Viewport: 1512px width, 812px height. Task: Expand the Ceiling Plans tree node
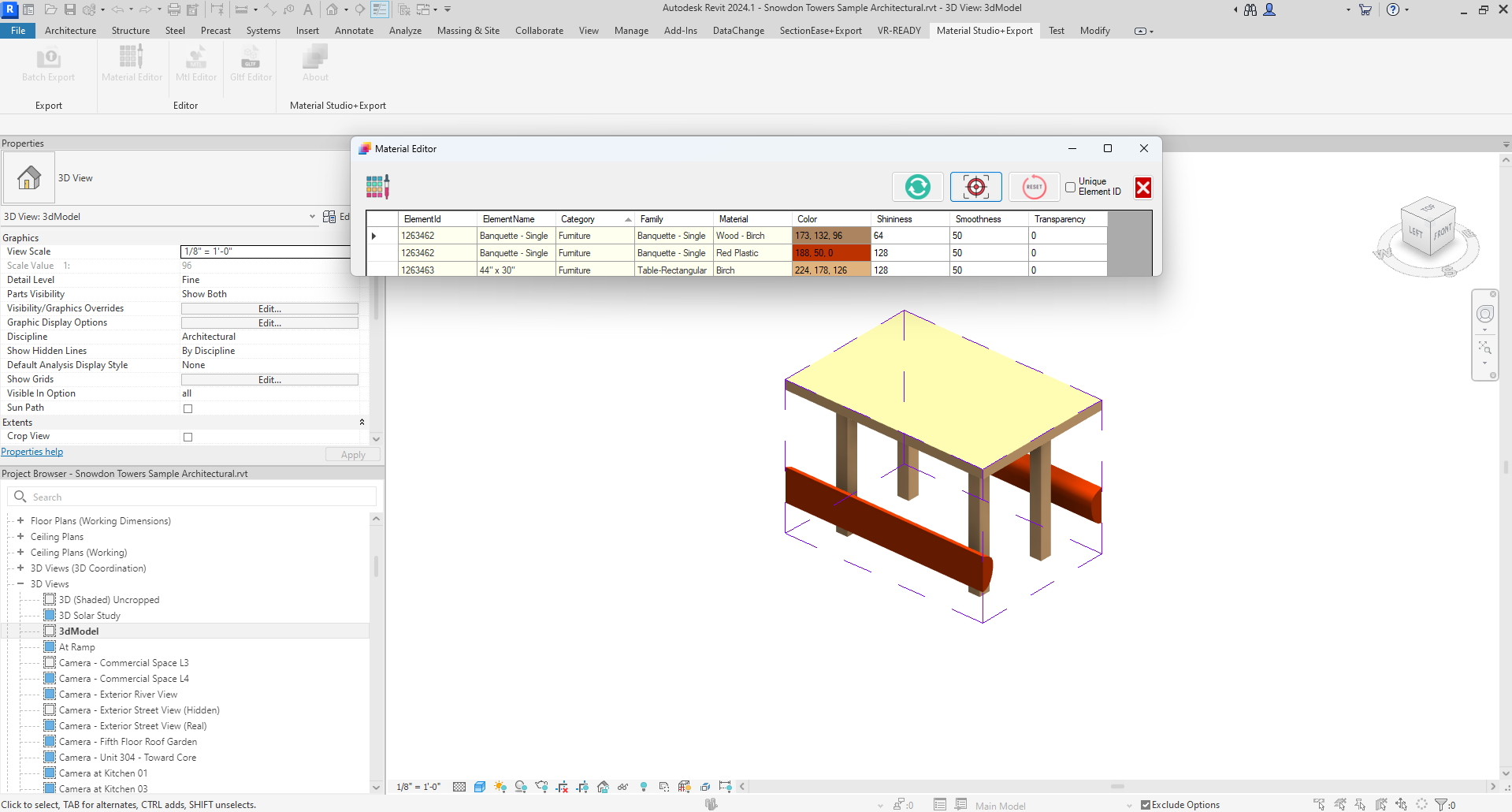20,537
